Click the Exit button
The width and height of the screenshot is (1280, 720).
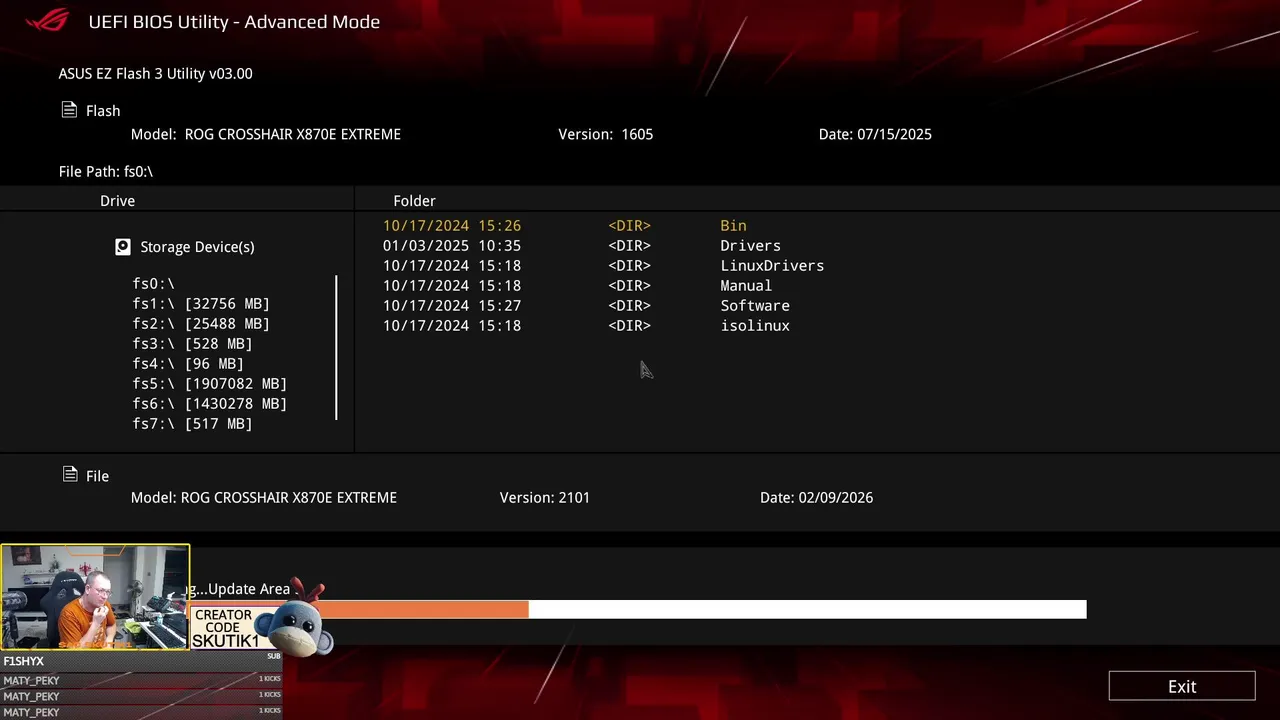click(x=1182, y=686)
